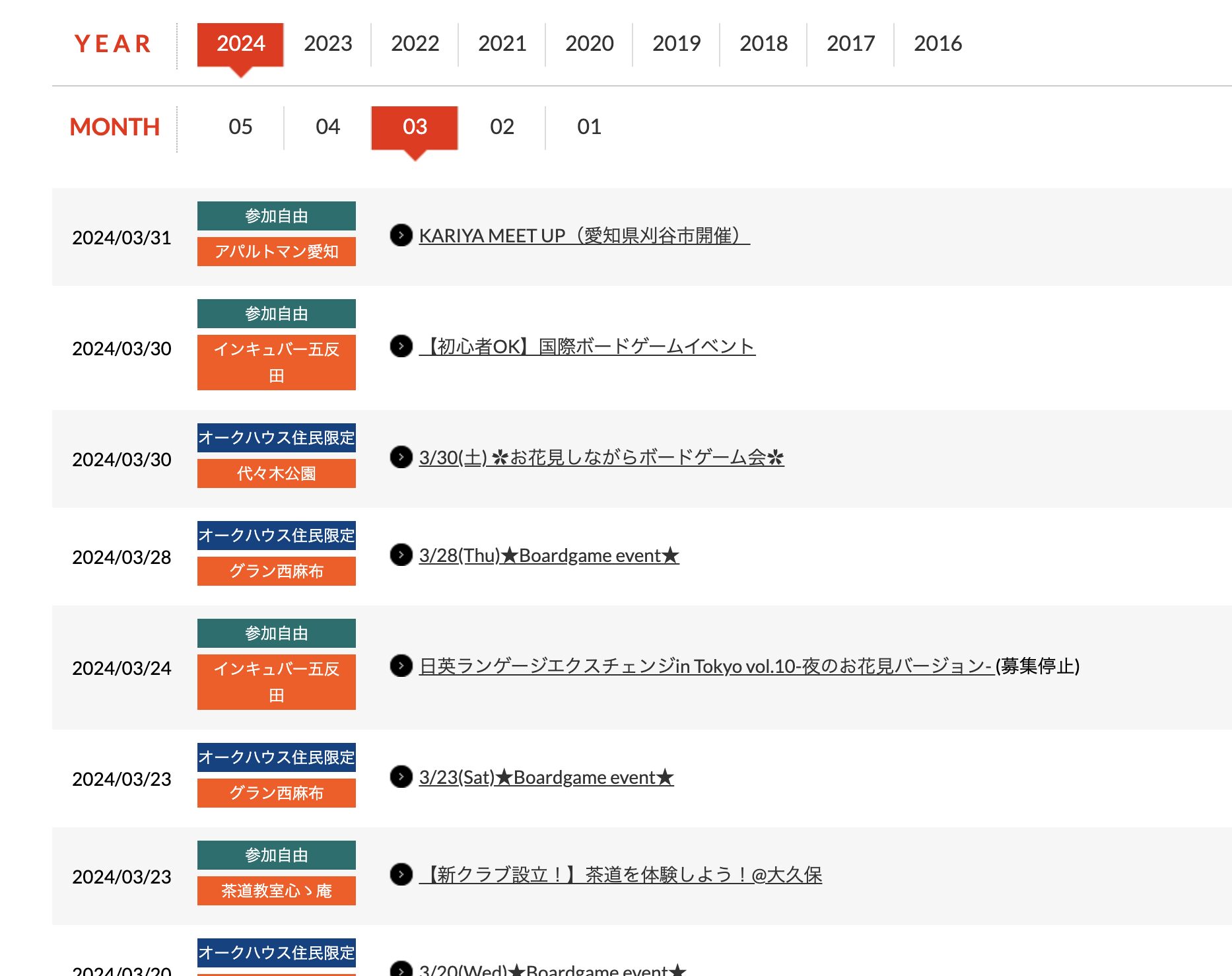Open 日英ランゲージエクスチェンジ vol.10 link
The image size is (1232, 976).
pos(706,666)
